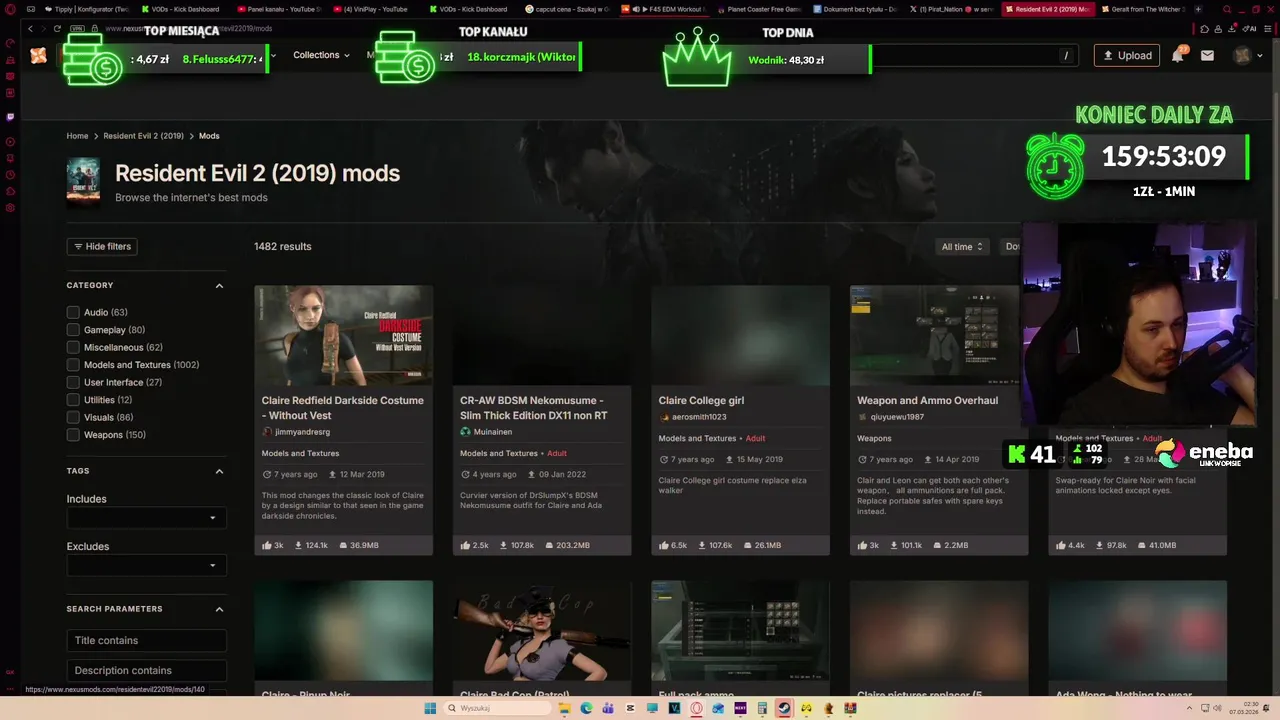Check the Audio category checkbox
1280x720 pixels.
pyautogui.click(x=73, y=312)
